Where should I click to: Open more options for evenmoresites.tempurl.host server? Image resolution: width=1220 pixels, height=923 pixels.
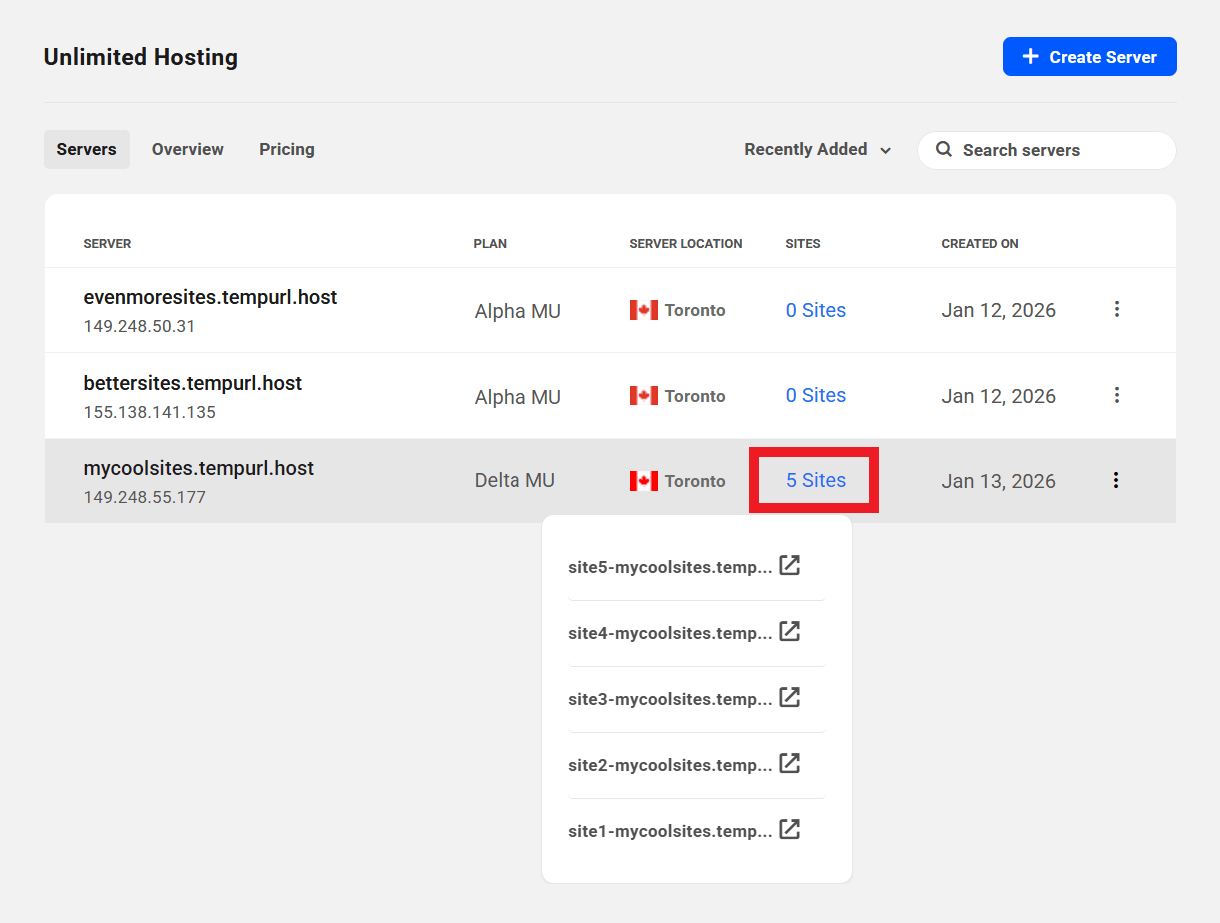(1117, 310)
